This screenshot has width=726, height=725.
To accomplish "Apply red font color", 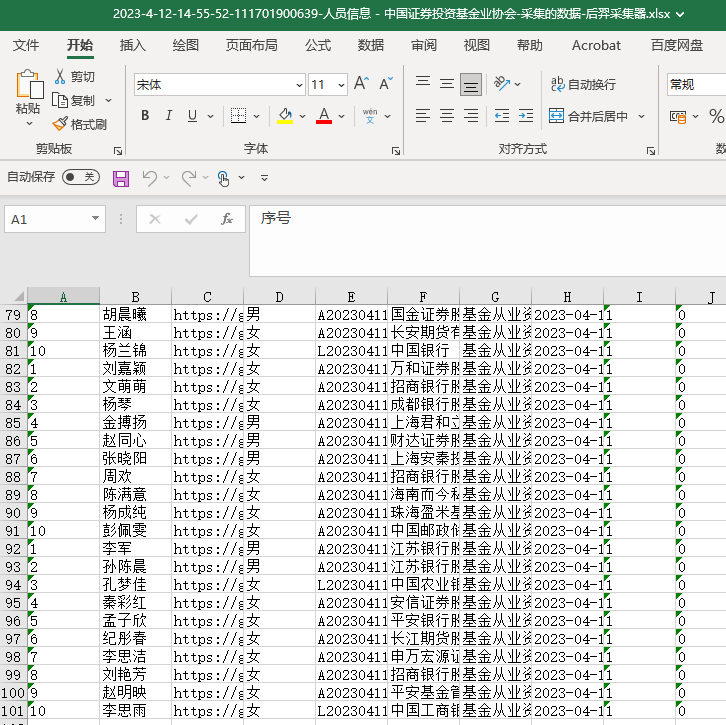I will pyautogui.click(x=324, y=116).
